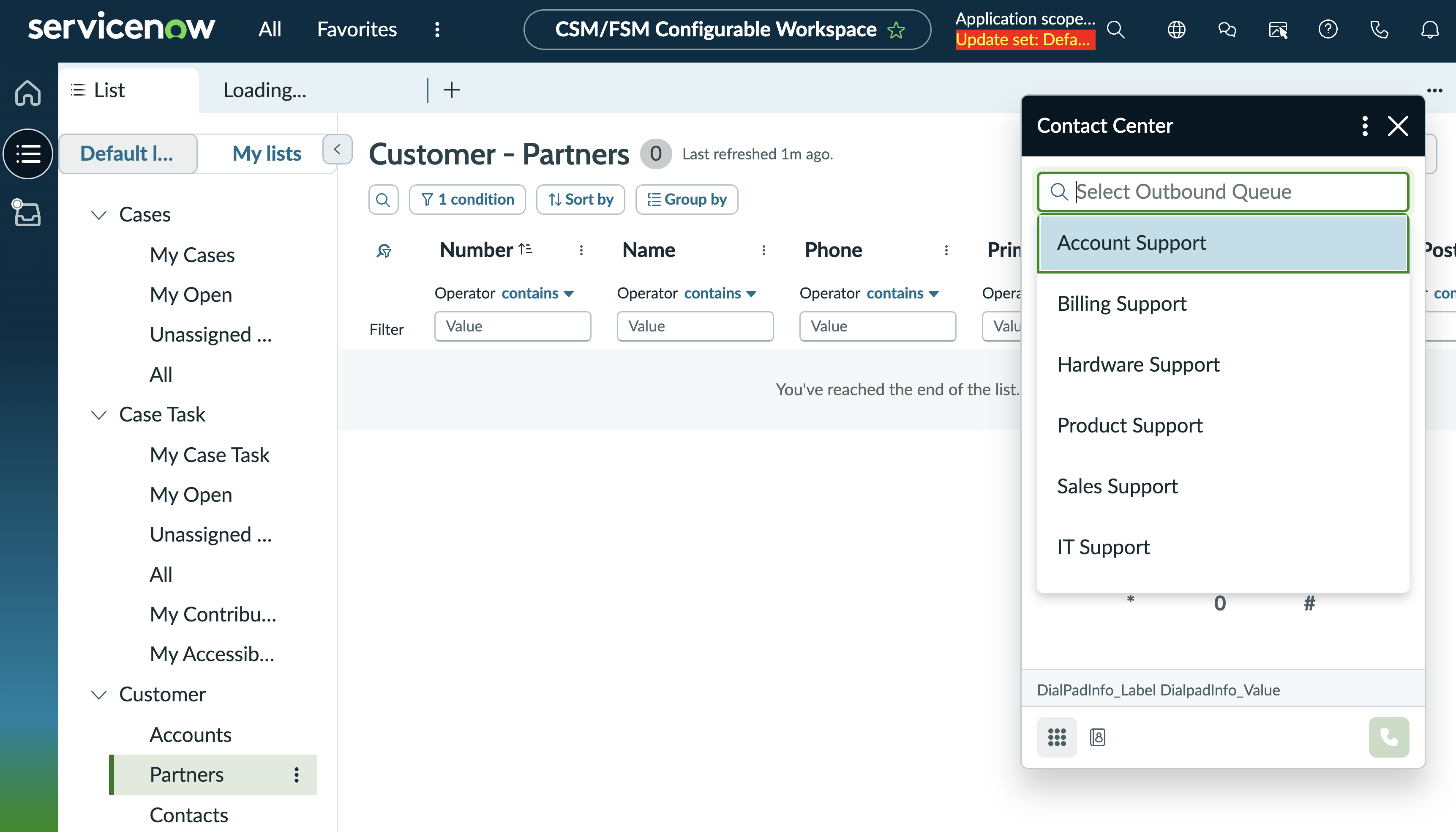
Task: Open Contacts under Customer
Action: [188, 815]
